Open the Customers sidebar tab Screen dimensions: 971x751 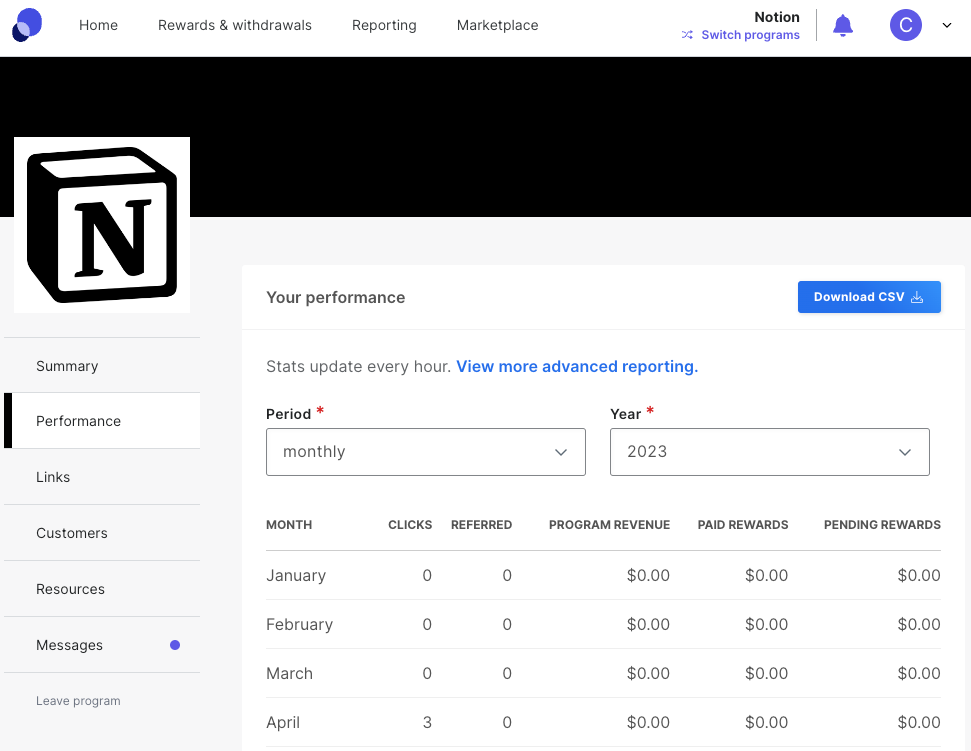pos(72,533)
